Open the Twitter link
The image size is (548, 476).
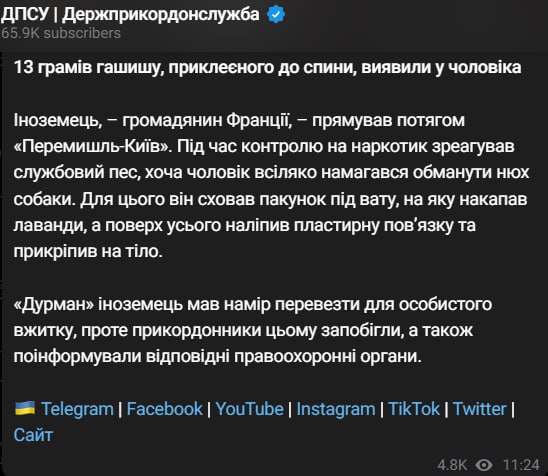click(480, 409)
